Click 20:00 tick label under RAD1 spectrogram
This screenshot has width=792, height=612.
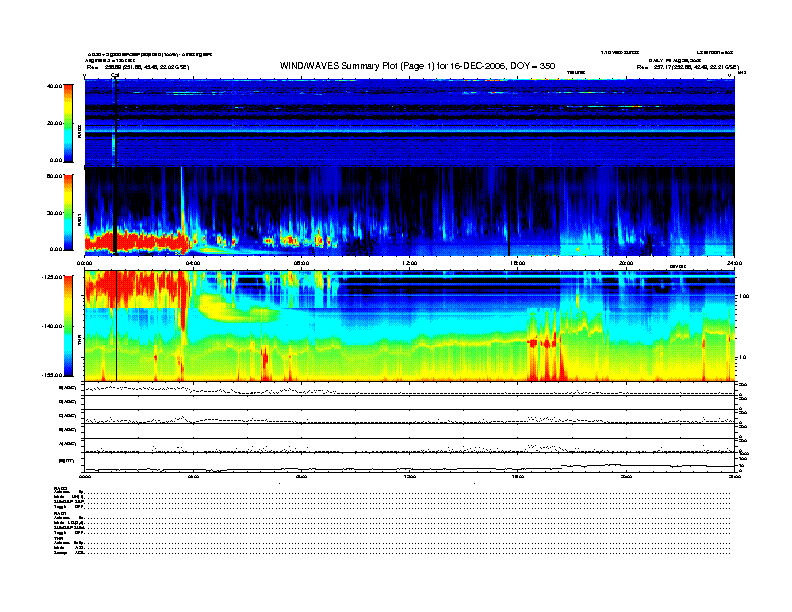pyautogui.click(x=626, y=263)
